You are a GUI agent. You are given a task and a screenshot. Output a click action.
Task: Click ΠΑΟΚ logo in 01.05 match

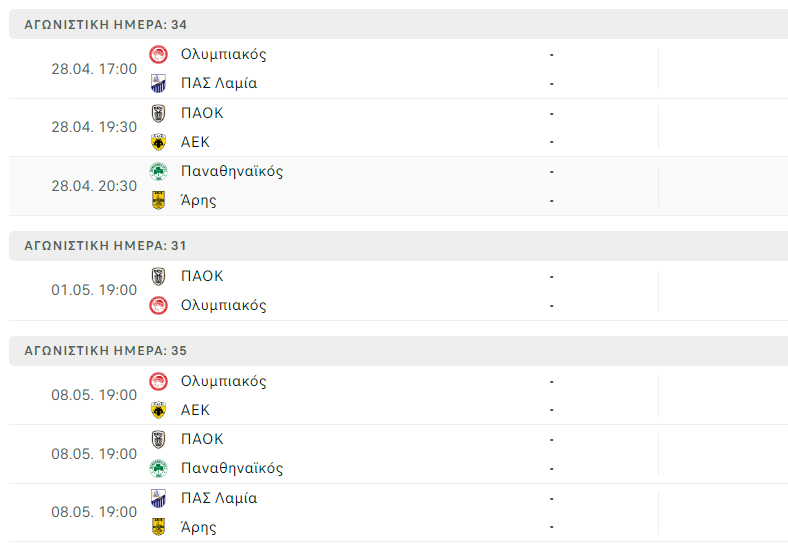[x=158, y=276]
